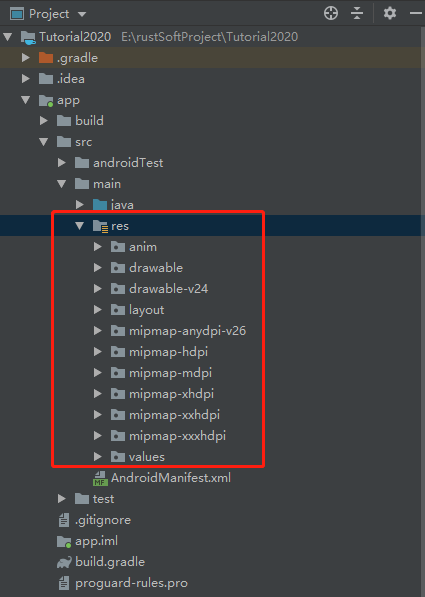Click the Select Opened File target icon

[x=331, y=13]
